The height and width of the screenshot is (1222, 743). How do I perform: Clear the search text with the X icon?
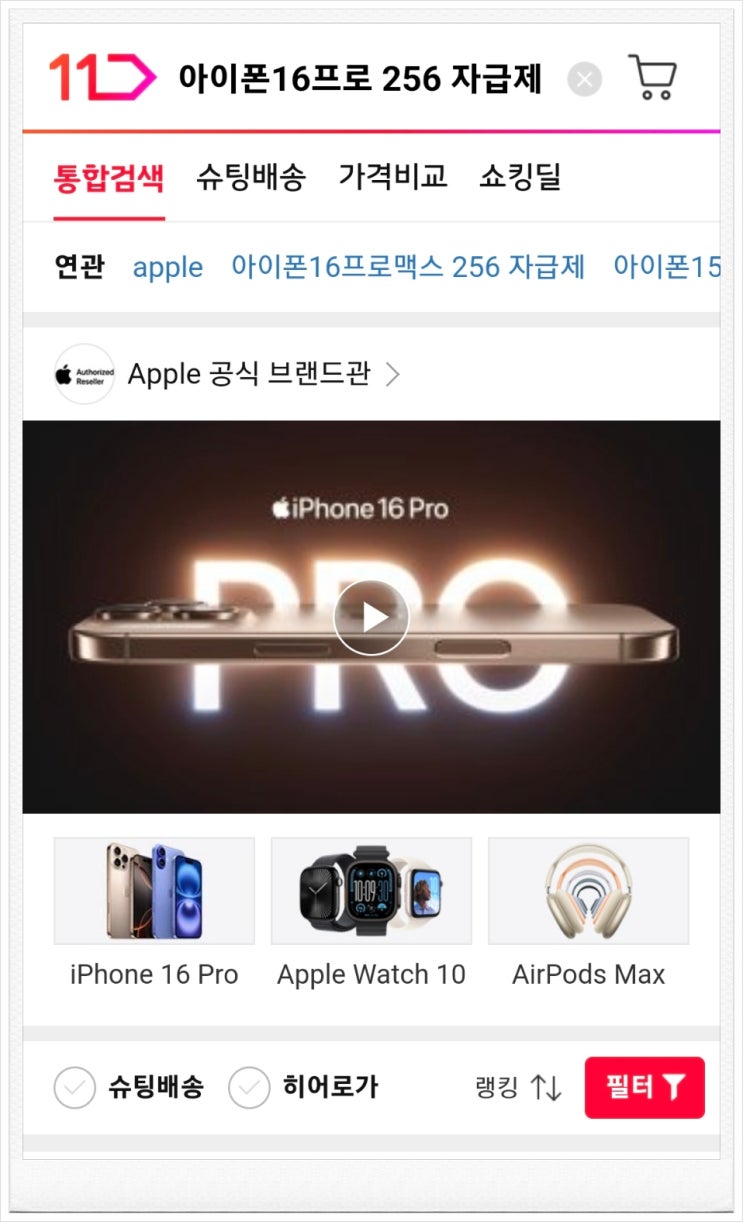click(585, 79)
